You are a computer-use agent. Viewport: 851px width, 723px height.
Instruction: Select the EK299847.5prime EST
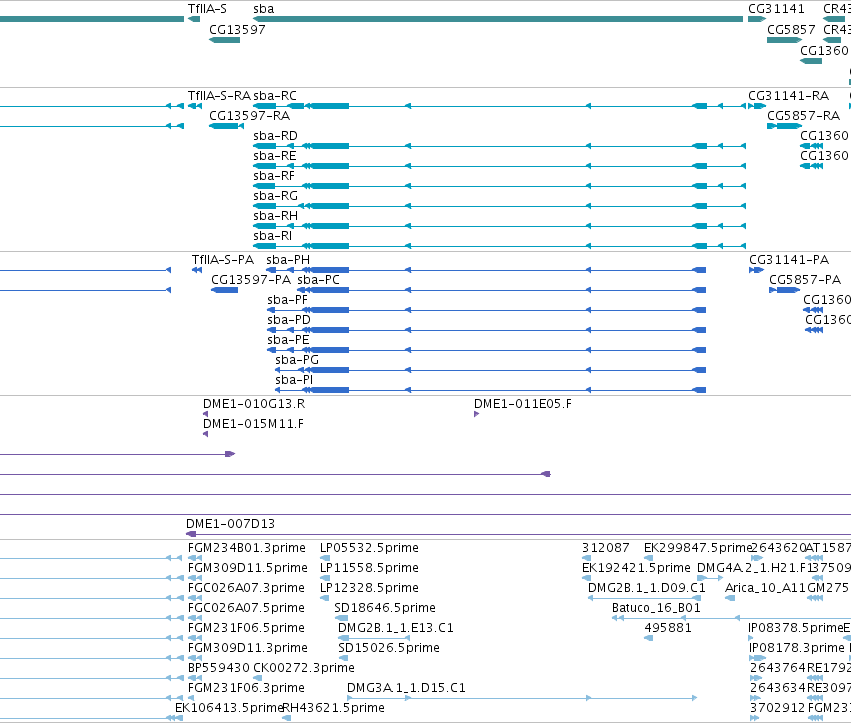pos(648,558)
